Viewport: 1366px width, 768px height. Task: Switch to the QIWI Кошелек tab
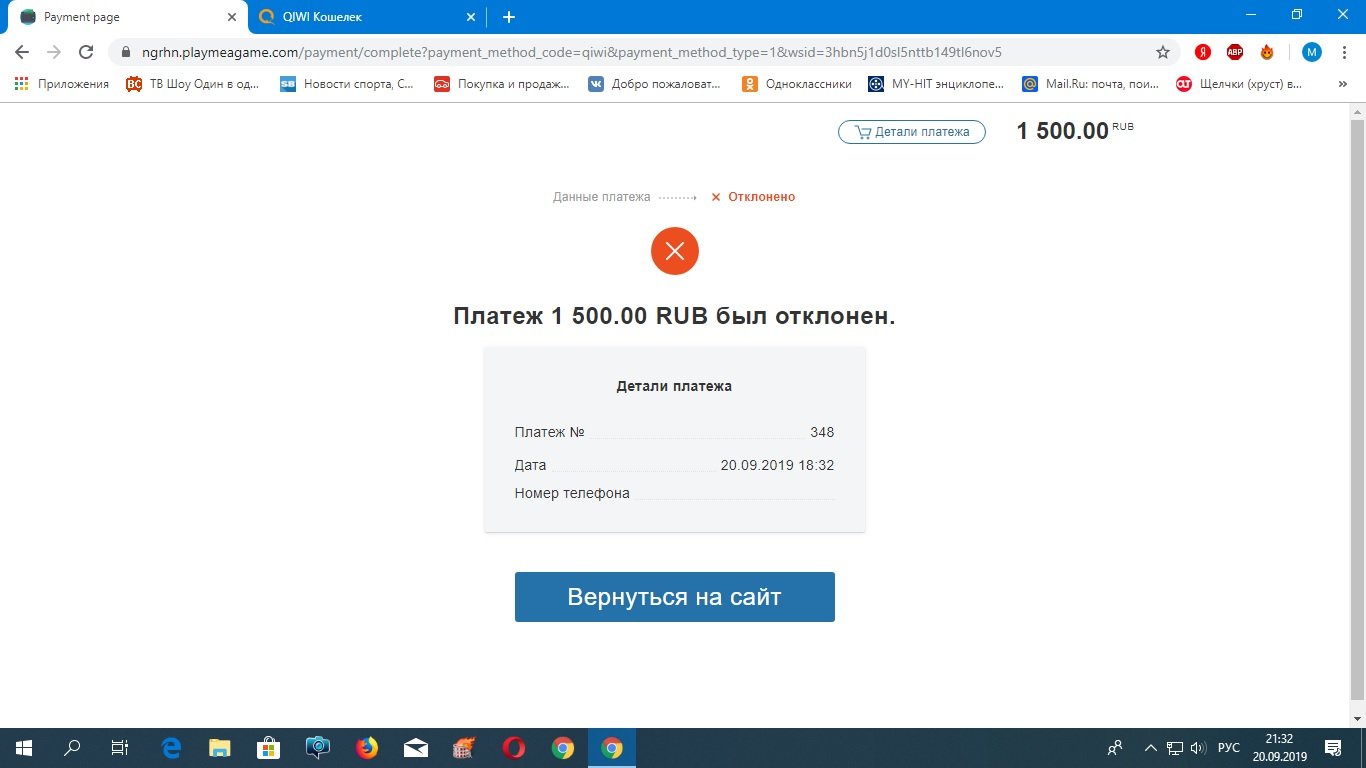coord(360,17)
